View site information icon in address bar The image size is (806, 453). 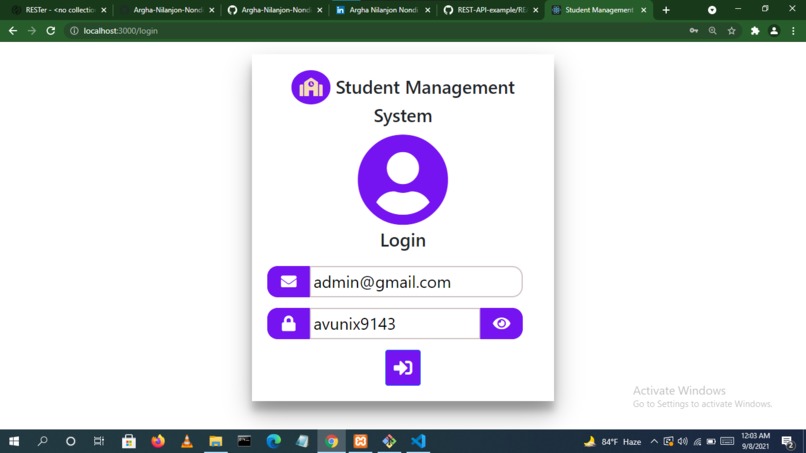point(74,31)
